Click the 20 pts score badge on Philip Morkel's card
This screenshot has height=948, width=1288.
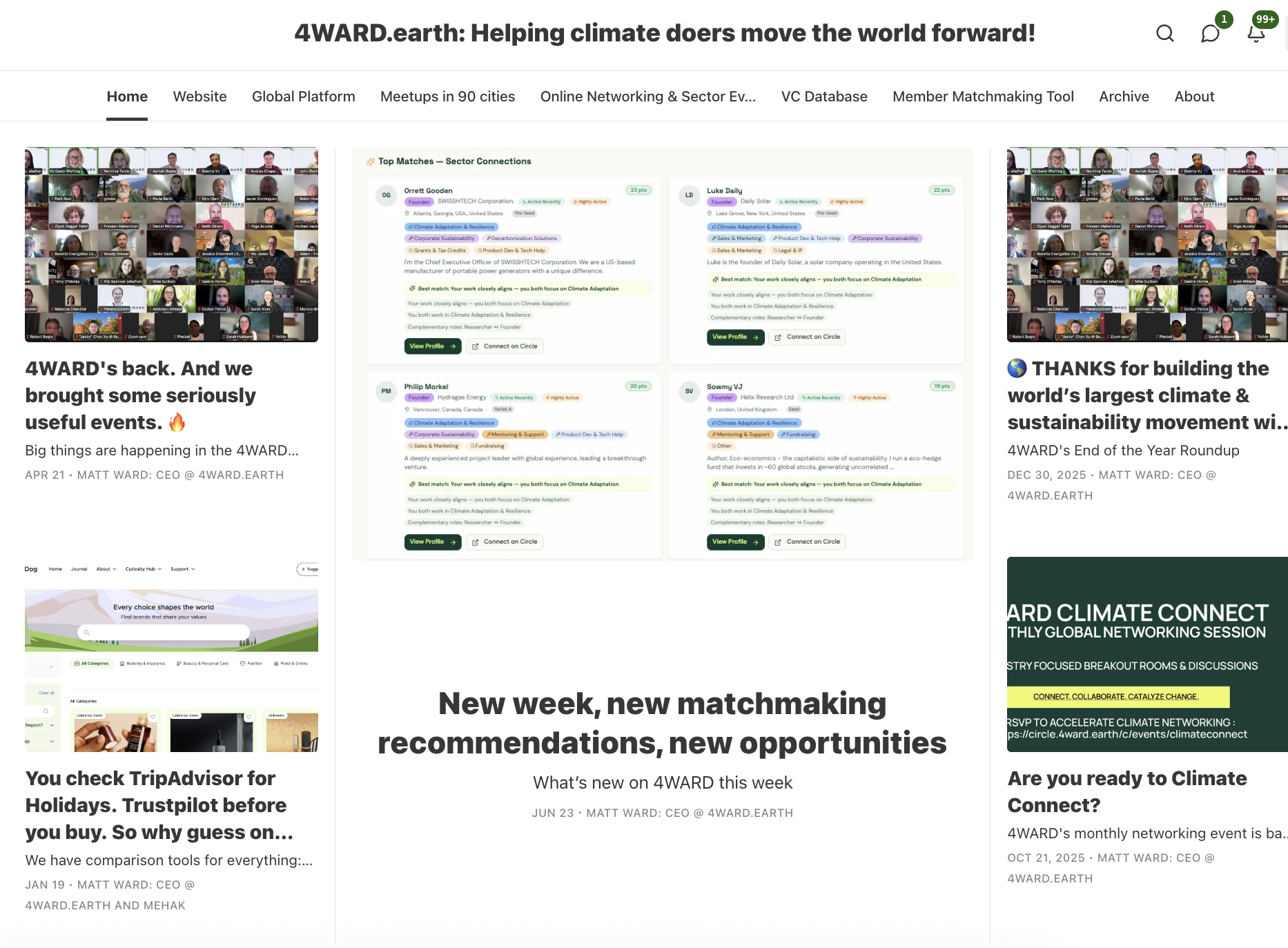click(638, 386)
